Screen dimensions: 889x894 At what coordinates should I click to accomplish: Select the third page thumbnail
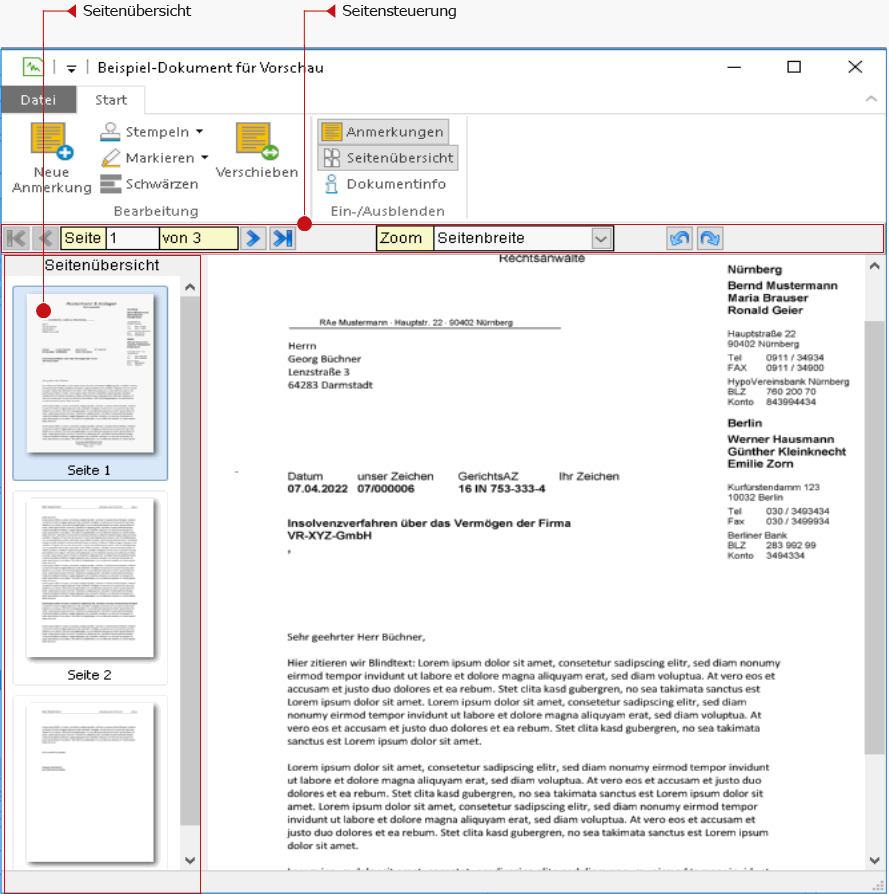90,782
